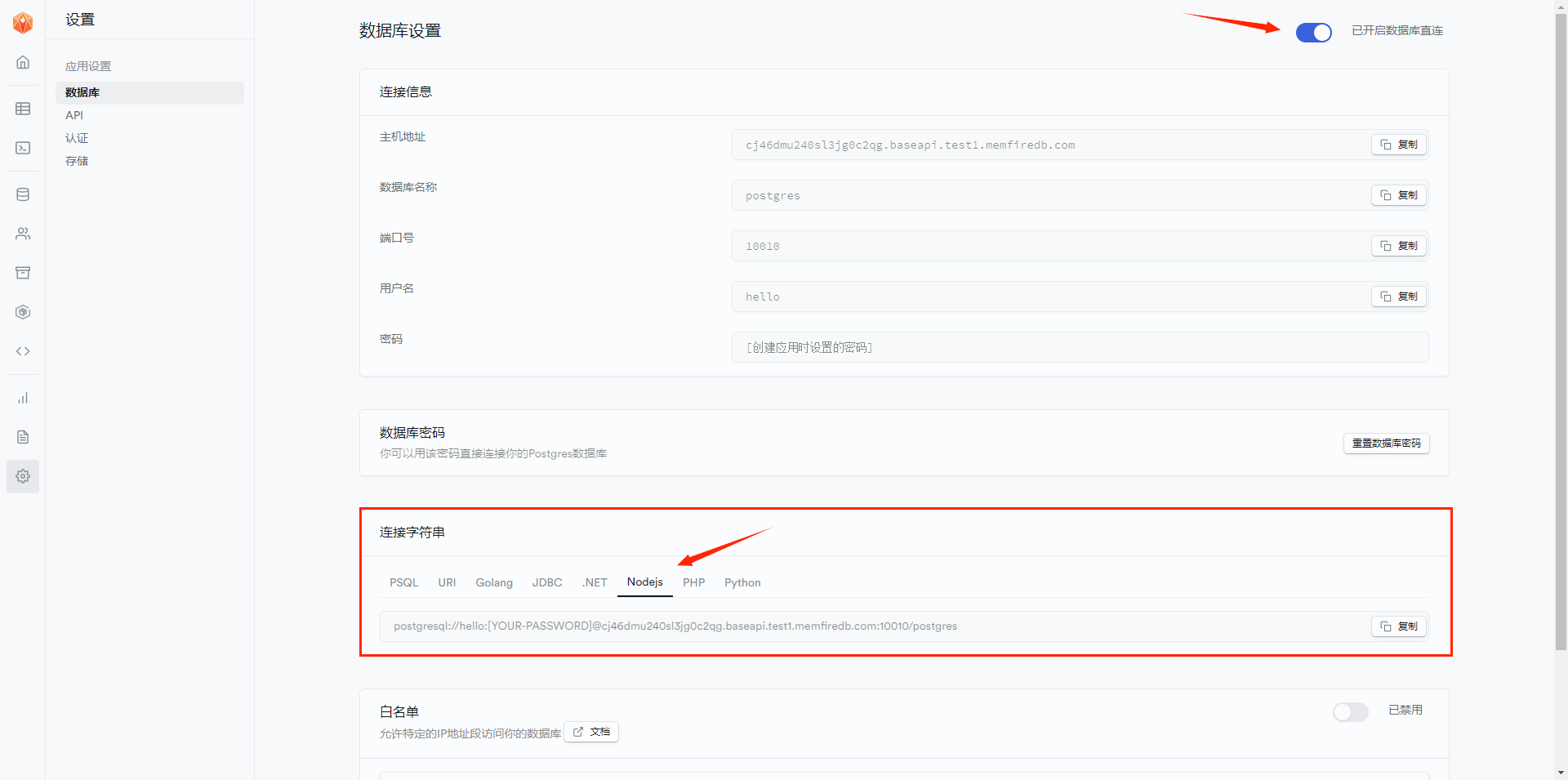Switch to the PSQL tab
Viewport: 1568px width, 780px height.
tap(403, 582)
